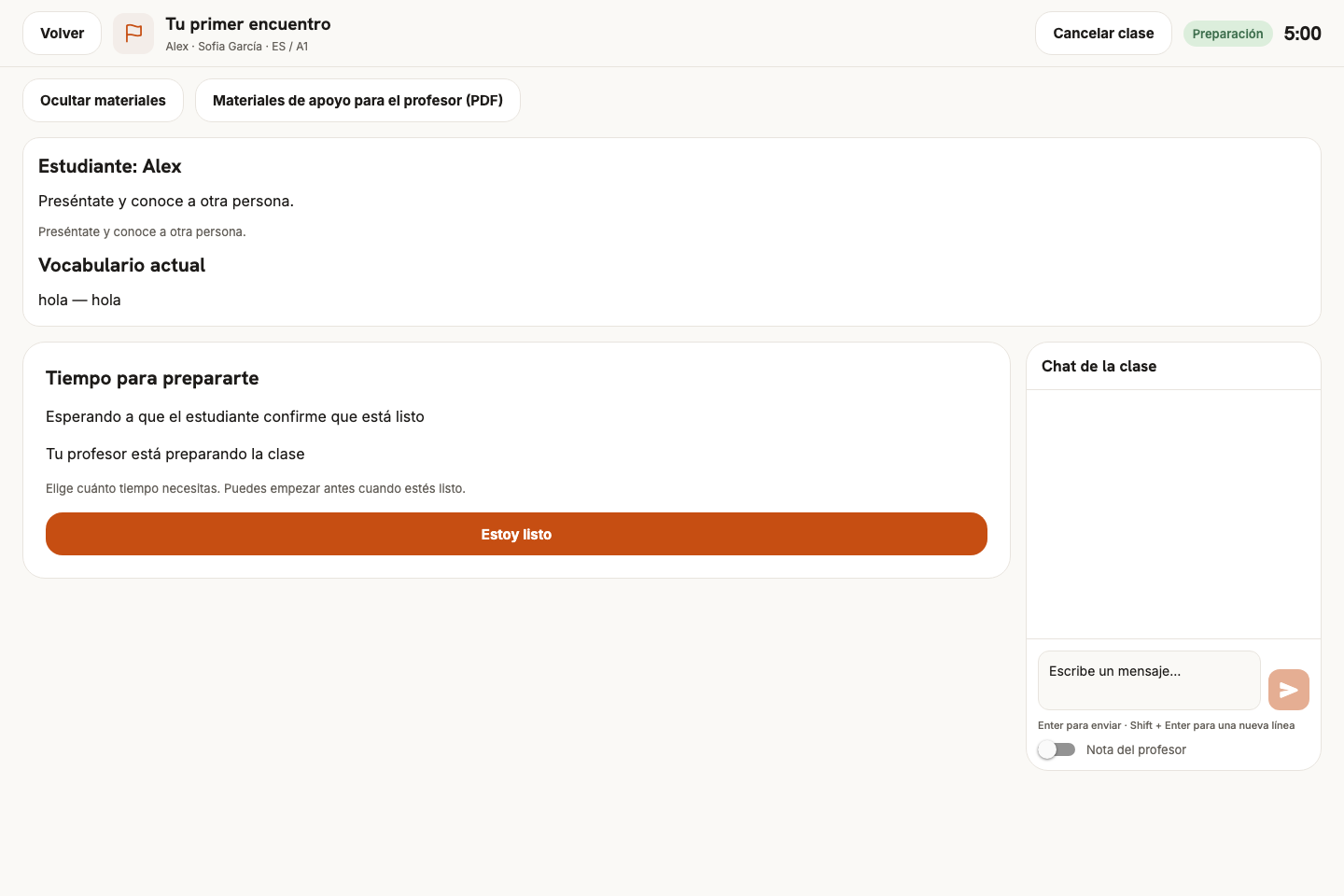
Task: Click the 5:00 countdown timer
Action: click(1302, 34)
